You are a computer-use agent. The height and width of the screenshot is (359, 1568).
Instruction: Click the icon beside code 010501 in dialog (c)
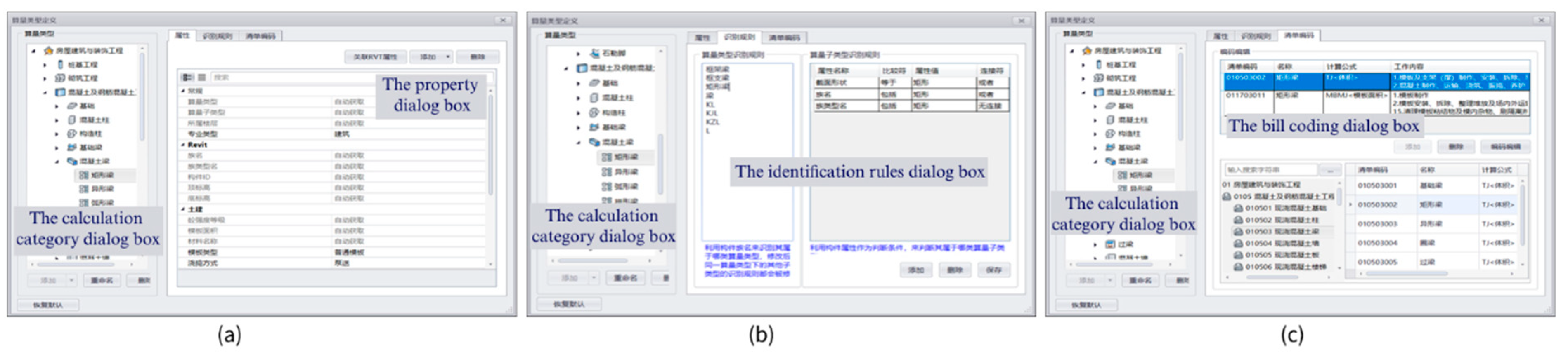coord(1238,209)
